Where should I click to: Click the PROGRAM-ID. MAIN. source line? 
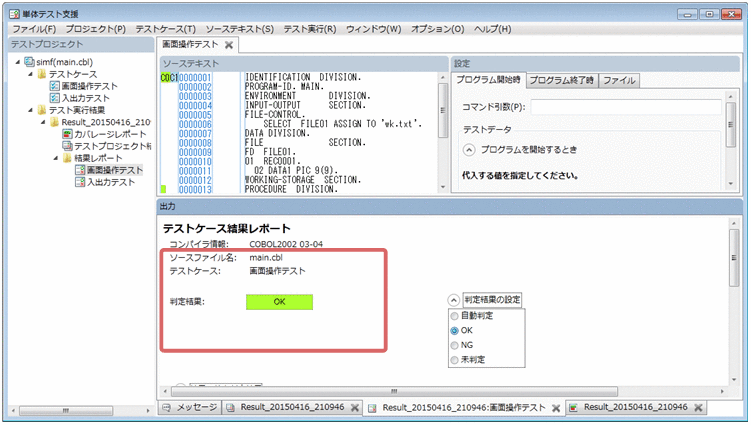pos(284,87)
